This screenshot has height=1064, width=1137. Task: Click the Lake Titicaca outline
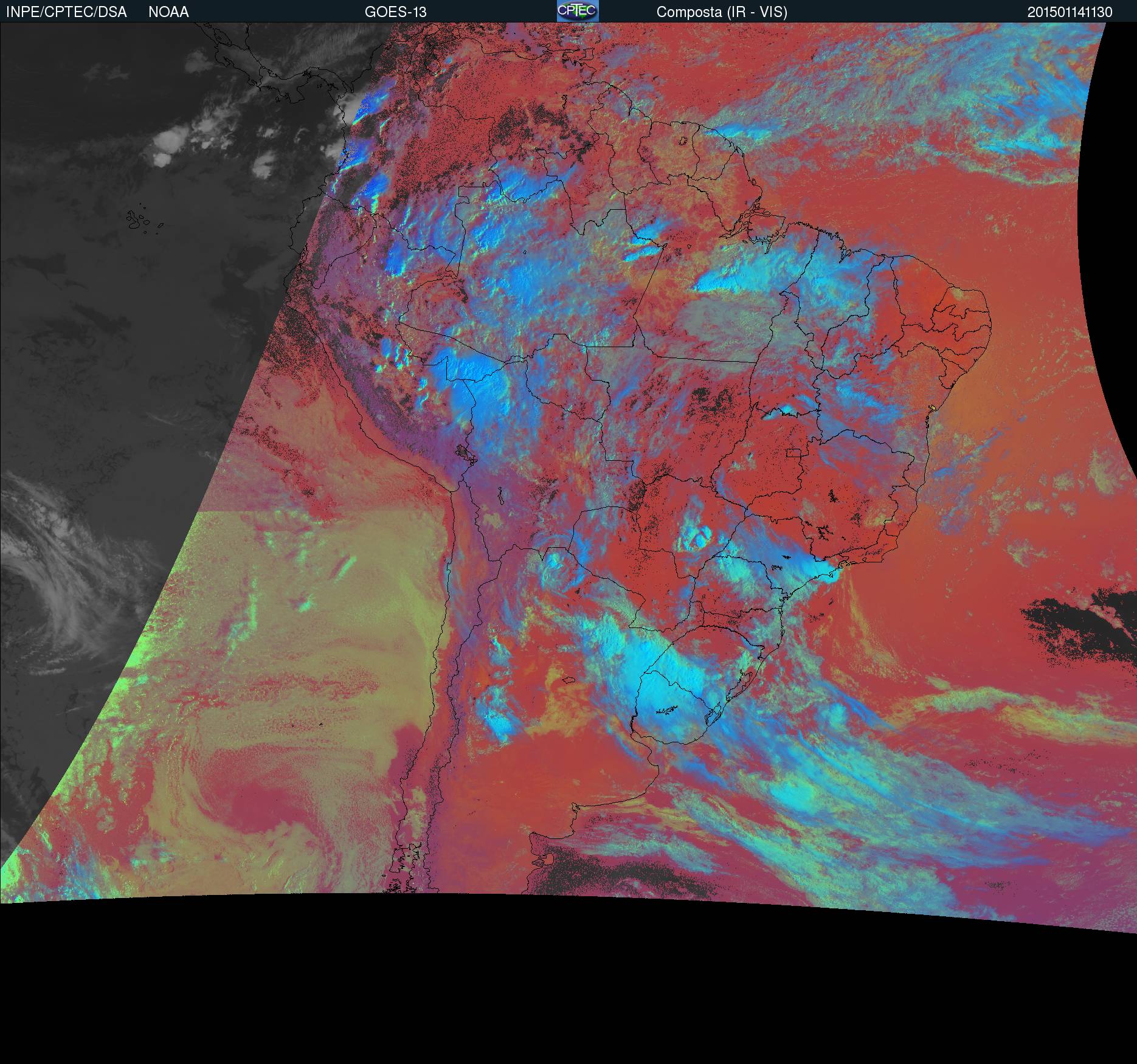coord(465,454)
